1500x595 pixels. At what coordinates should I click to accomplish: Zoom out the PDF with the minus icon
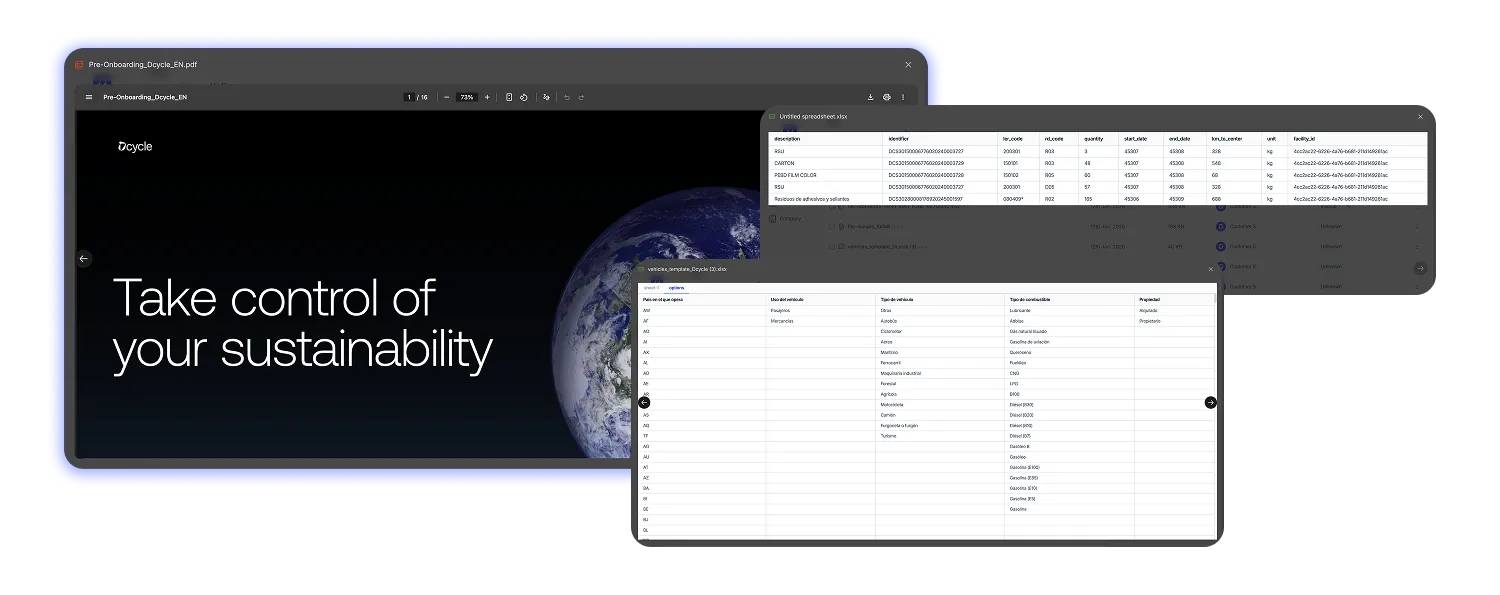(447, 97)
